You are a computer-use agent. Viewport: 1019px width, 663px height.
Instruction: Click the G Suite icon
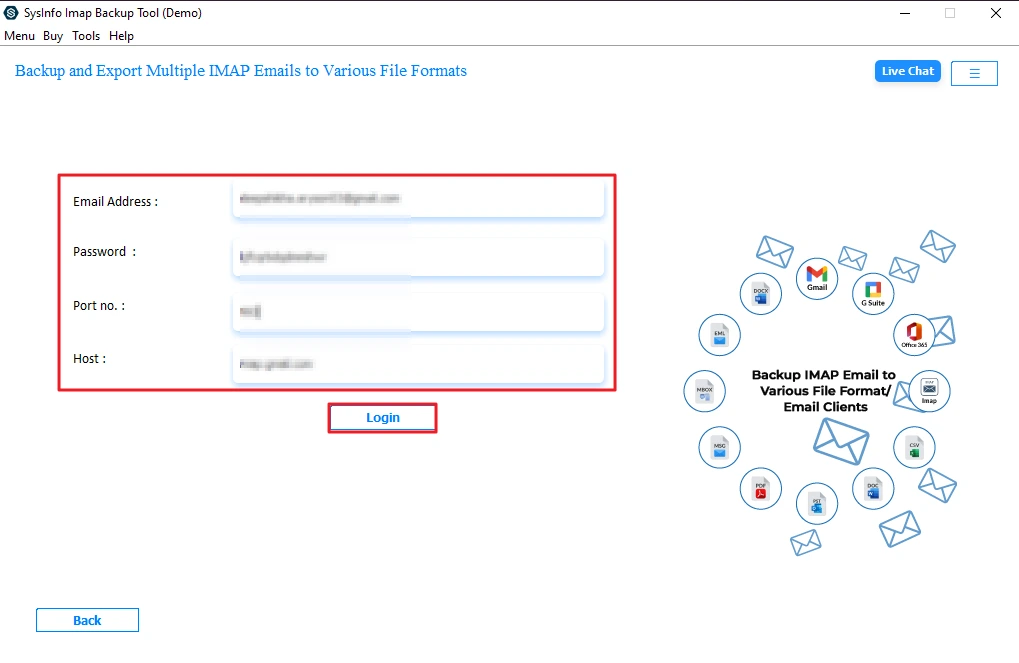tap(871, 293)
